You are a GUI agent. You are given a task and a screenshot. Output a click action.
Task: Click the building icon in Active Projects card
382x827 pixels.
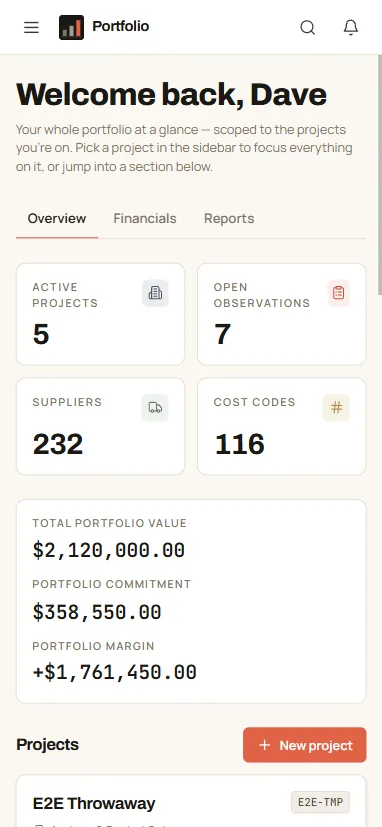coord(155,293)
